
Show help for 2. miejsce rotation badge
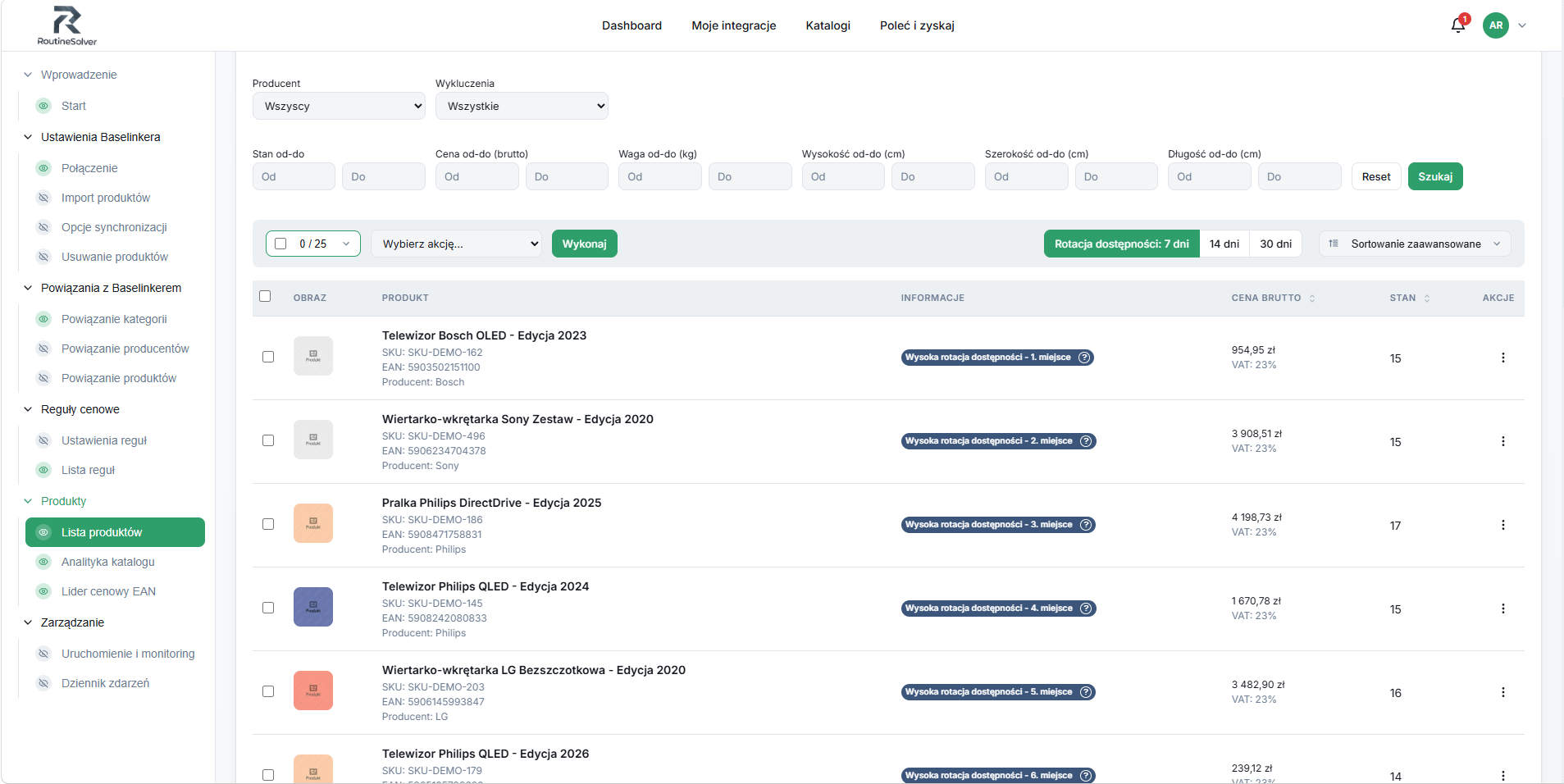click(x=1086, y=441)
